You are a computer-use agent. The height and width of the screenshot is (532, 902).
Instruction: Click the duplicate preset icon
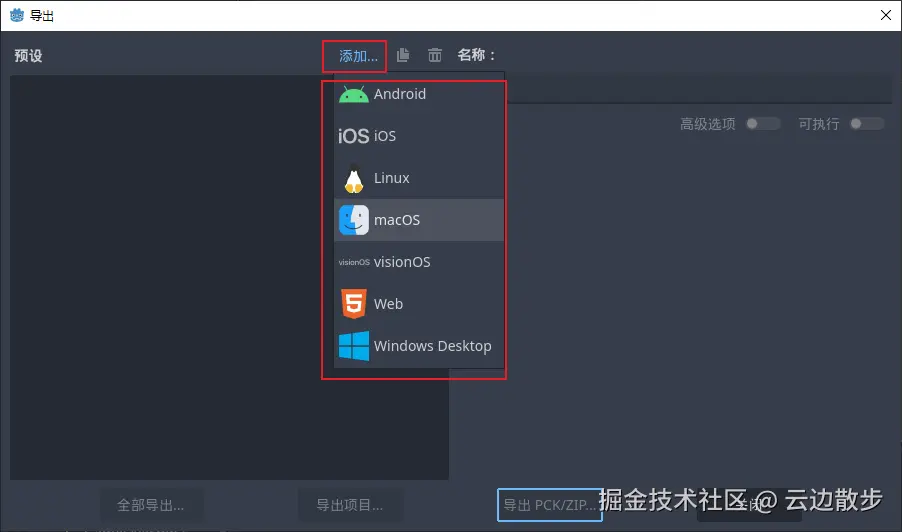[x=403, y=55]
